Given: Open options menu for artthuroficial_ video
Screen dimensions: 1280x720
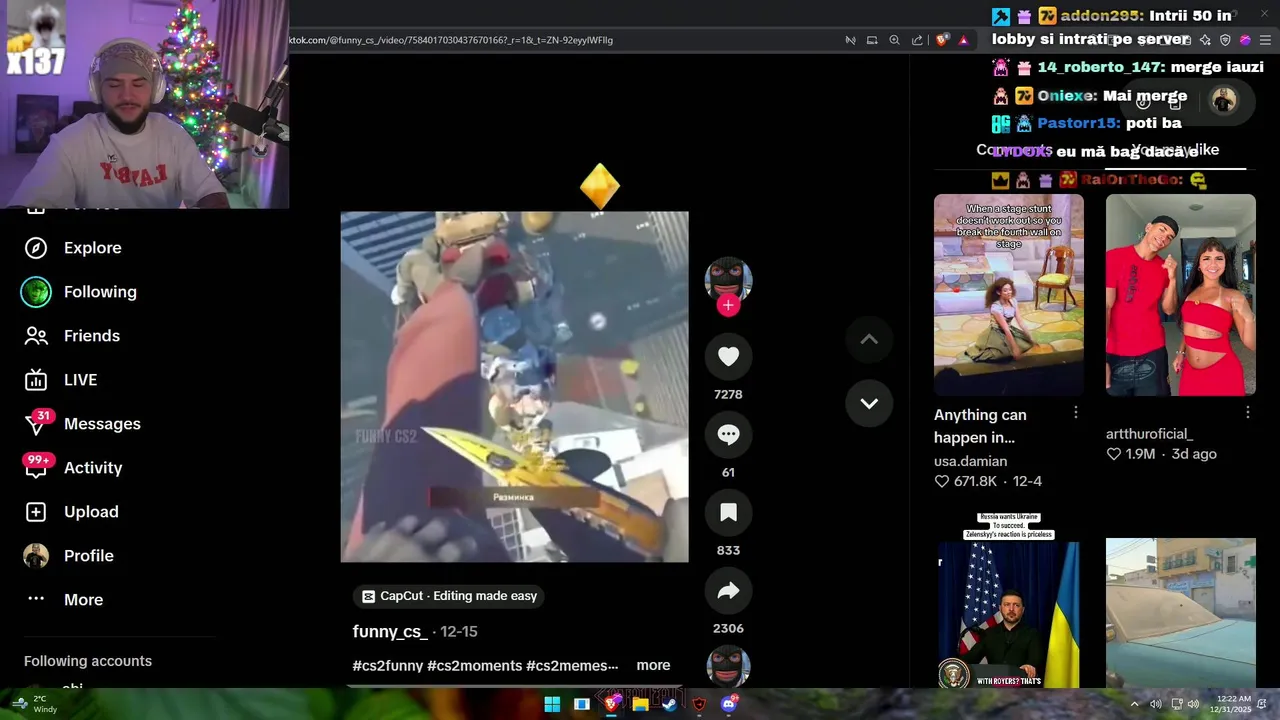Looking at the screenshot, I should point(1248,412).
